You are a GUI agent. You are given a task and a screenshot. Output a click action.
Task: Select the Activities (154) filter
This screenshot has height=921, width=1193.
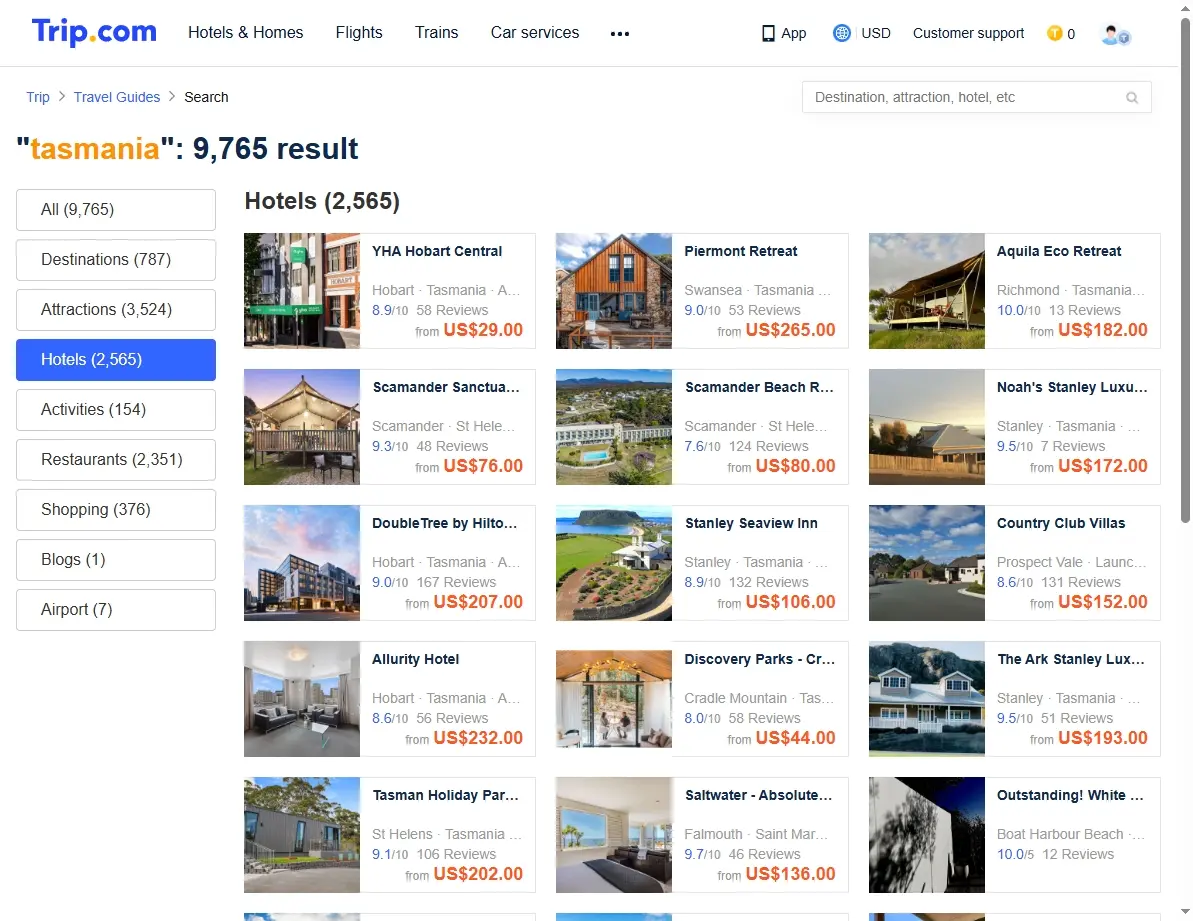pos(116,409)
